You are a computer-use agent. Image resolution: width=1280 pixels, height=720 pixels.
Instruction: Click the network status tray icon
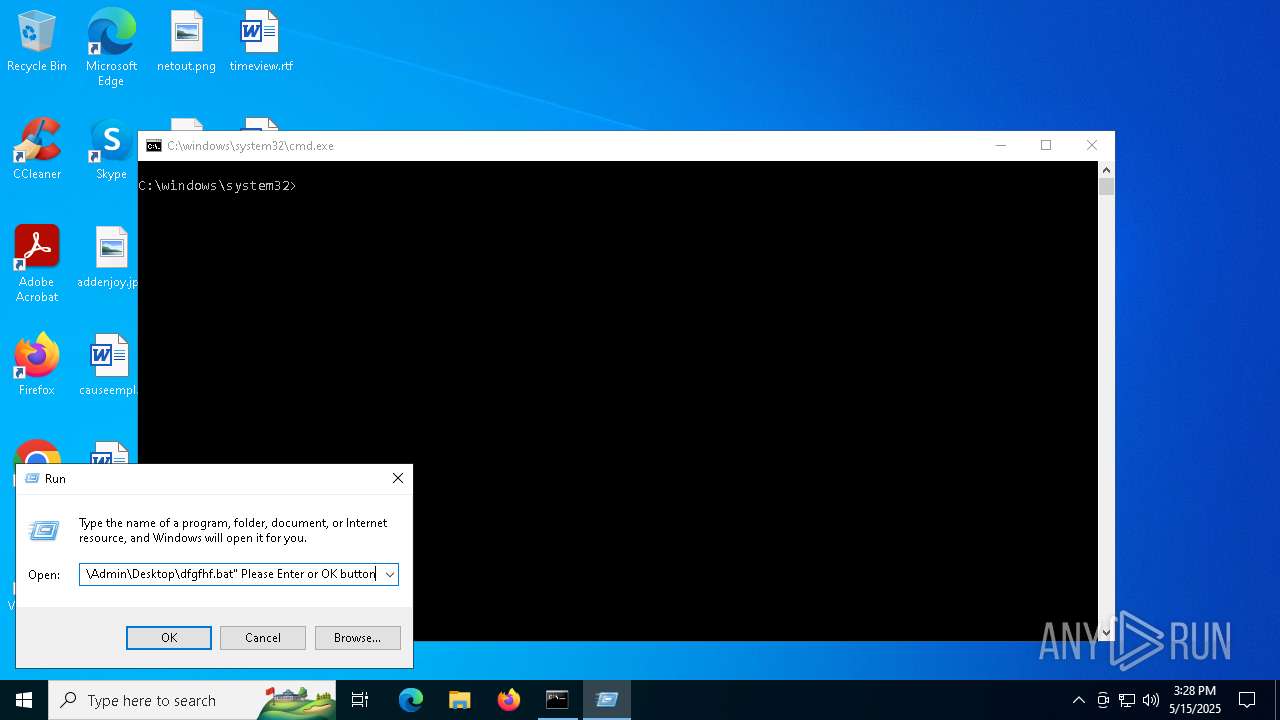point(1127,700)
